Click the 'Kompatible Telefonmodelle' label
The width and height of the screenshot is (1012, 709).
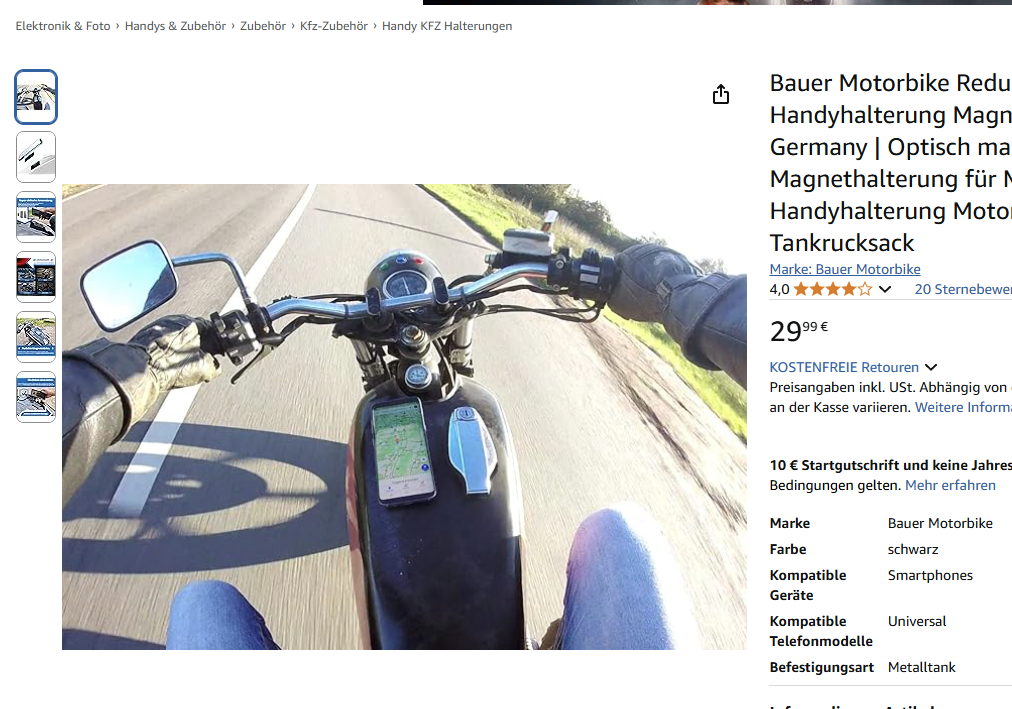[x=821, y=631]
